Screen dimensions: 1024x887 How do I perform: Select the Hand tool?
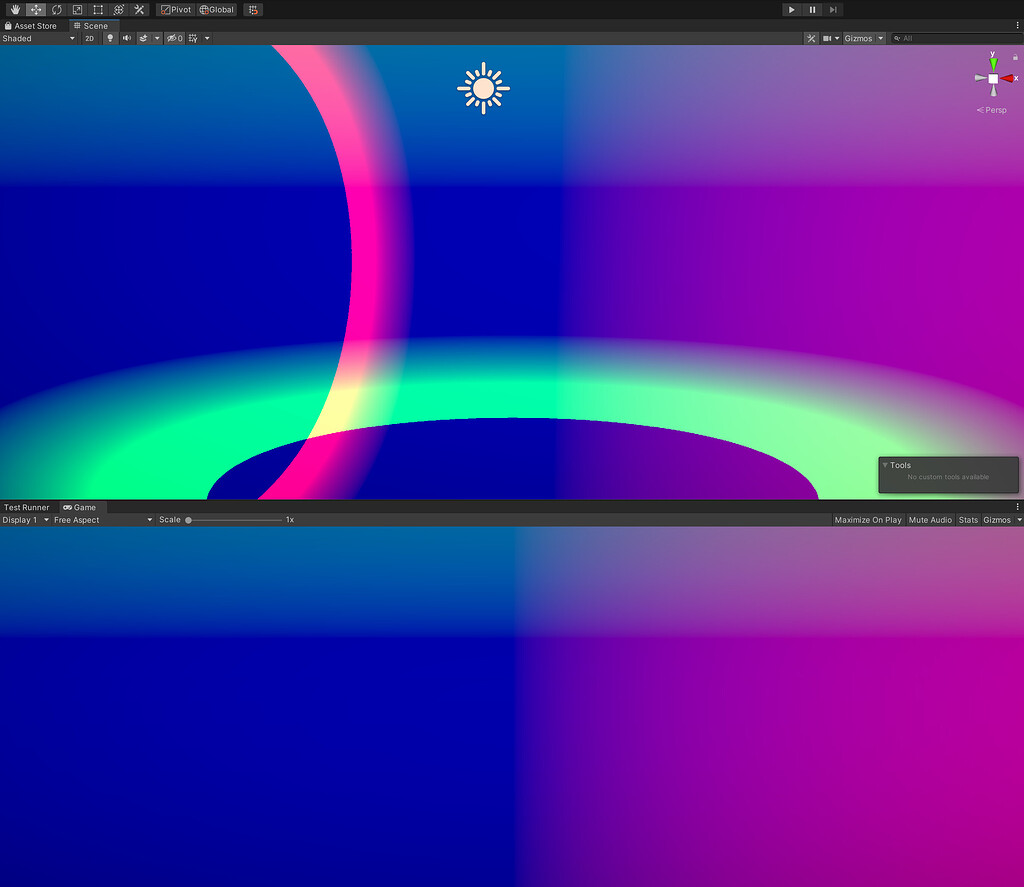(x=14, y=9)
